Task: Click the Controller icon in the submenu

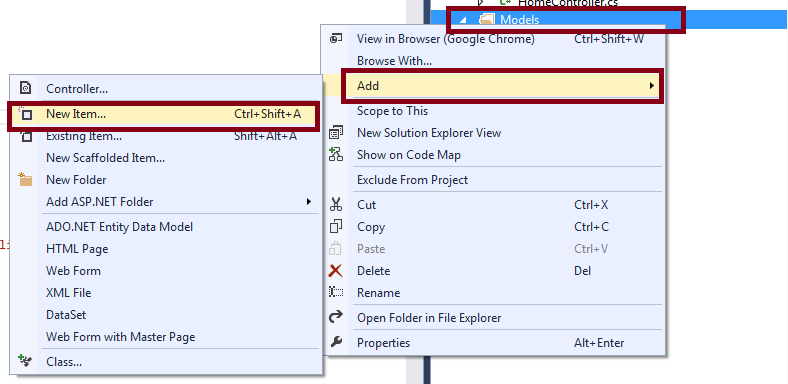Action: pos(25,88)
